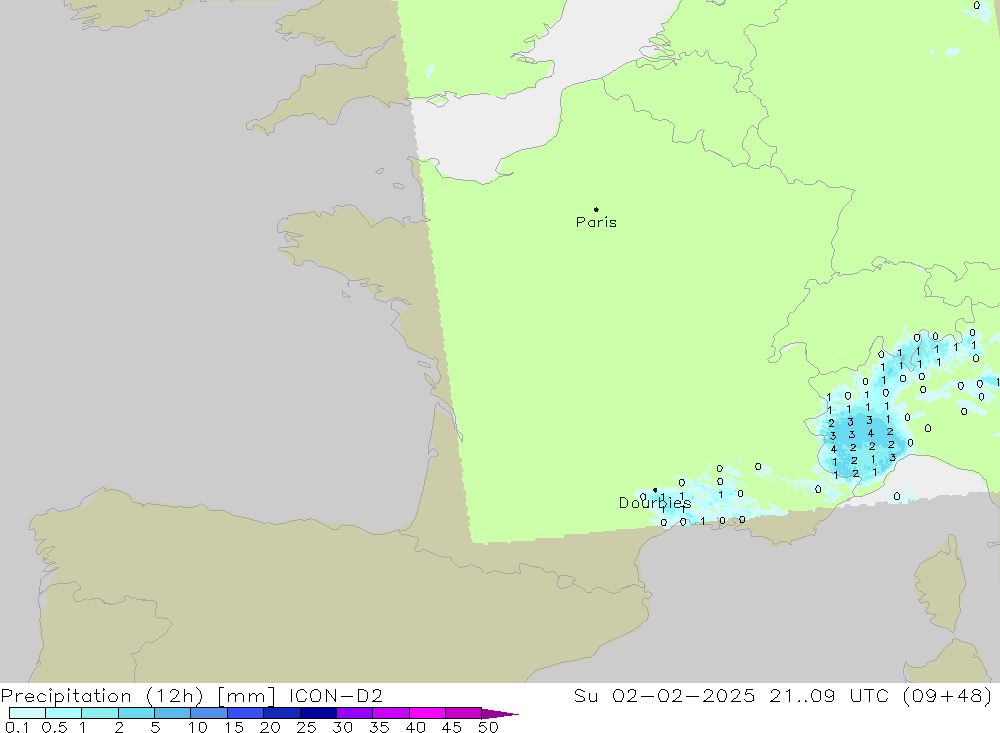Select the 0.5–1 mm legend color box

[64, 713]
